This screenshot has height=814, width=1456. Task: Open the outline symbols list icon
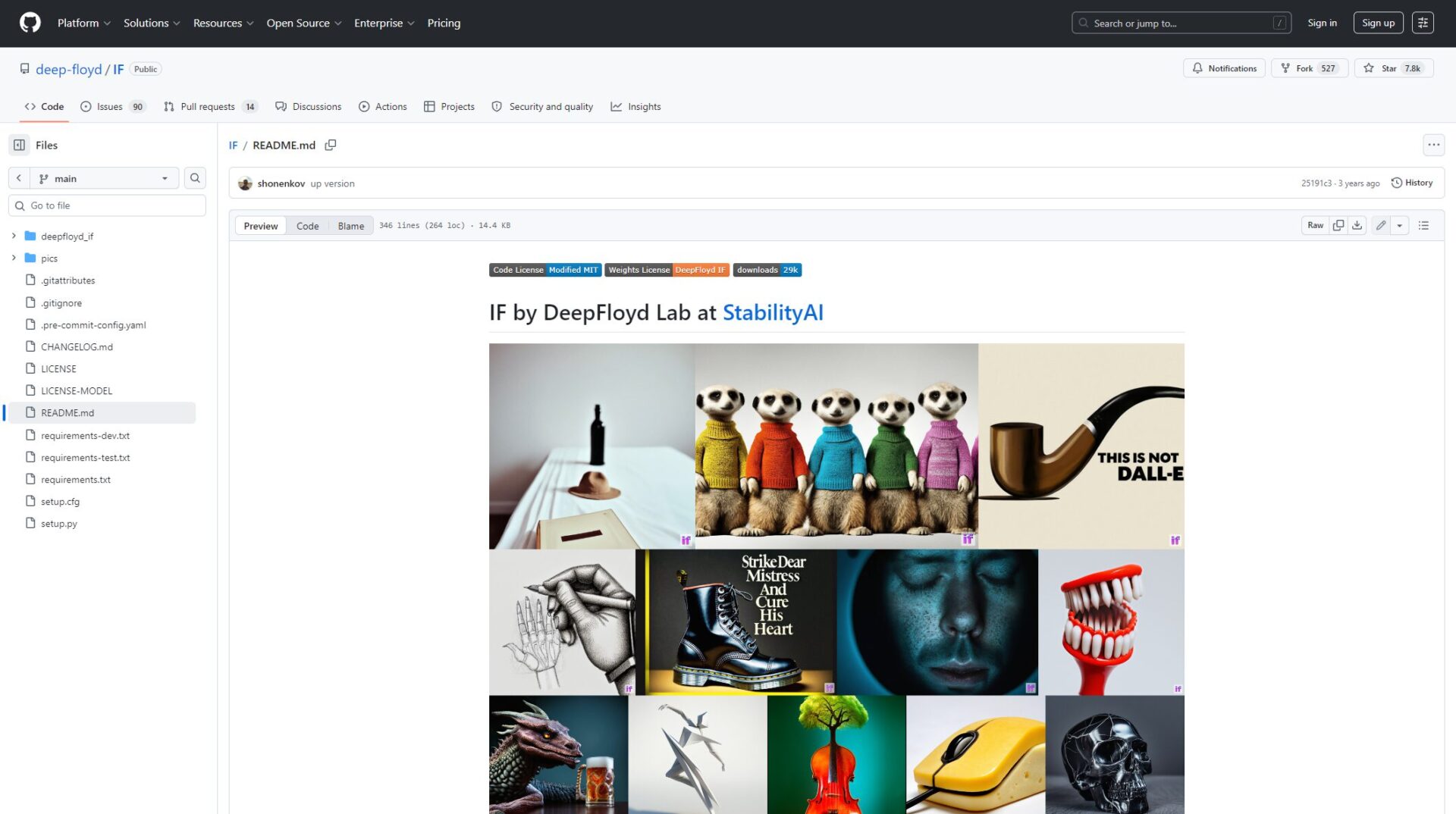[x=1423, y=225]
